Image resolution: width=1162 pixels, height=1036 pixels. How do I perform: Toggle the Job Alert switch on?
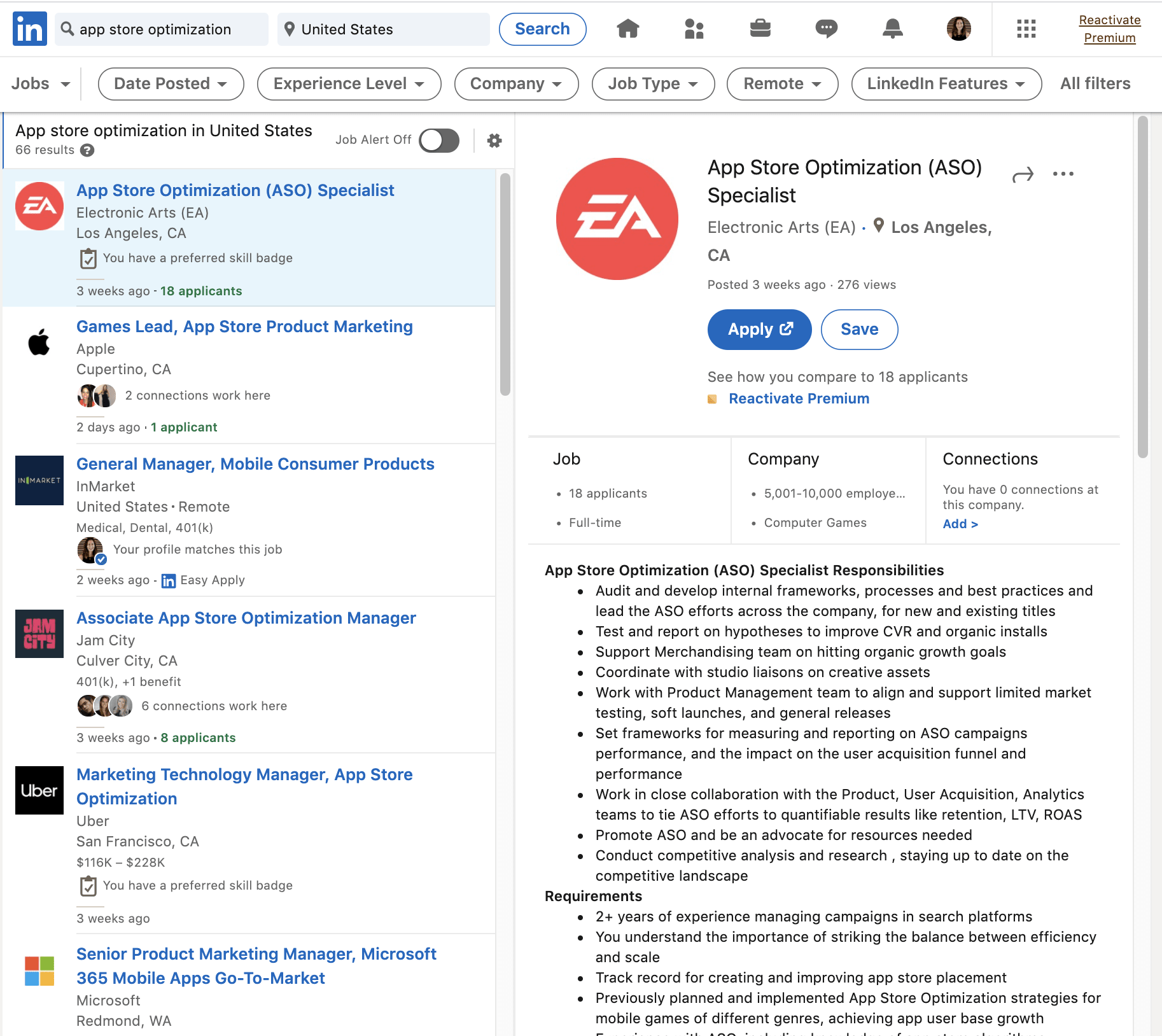[x=439, y=141]
